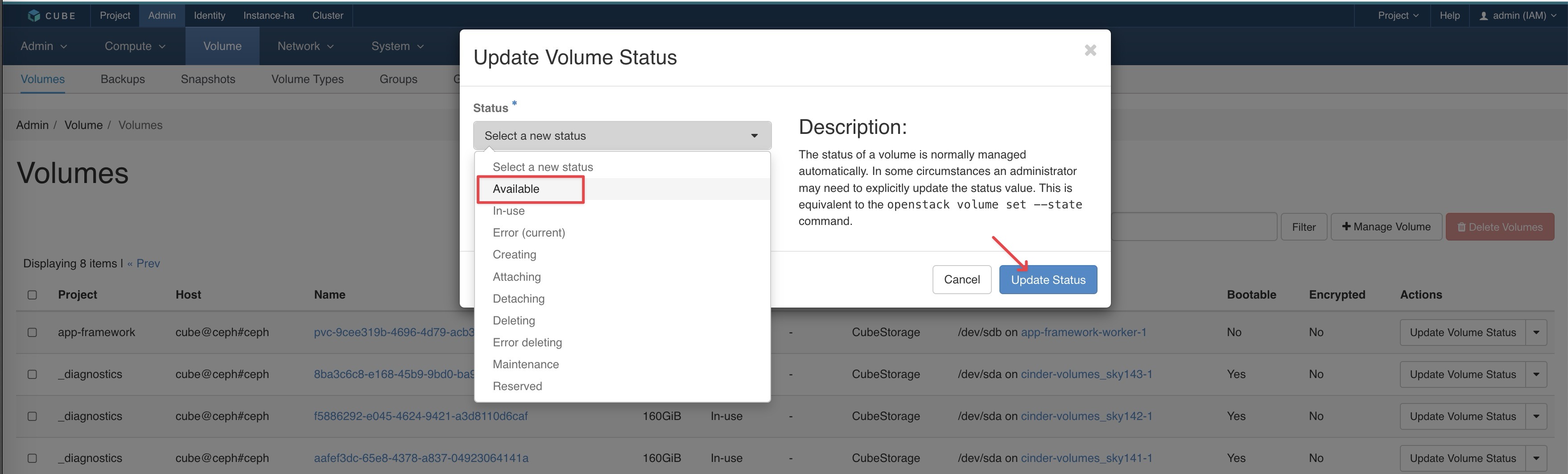The width and height of the screenshot is (1568, 474).
Task: Check the row checkbox for cinder-volumes_sky141-1 volume
Action: click(32, 459)
